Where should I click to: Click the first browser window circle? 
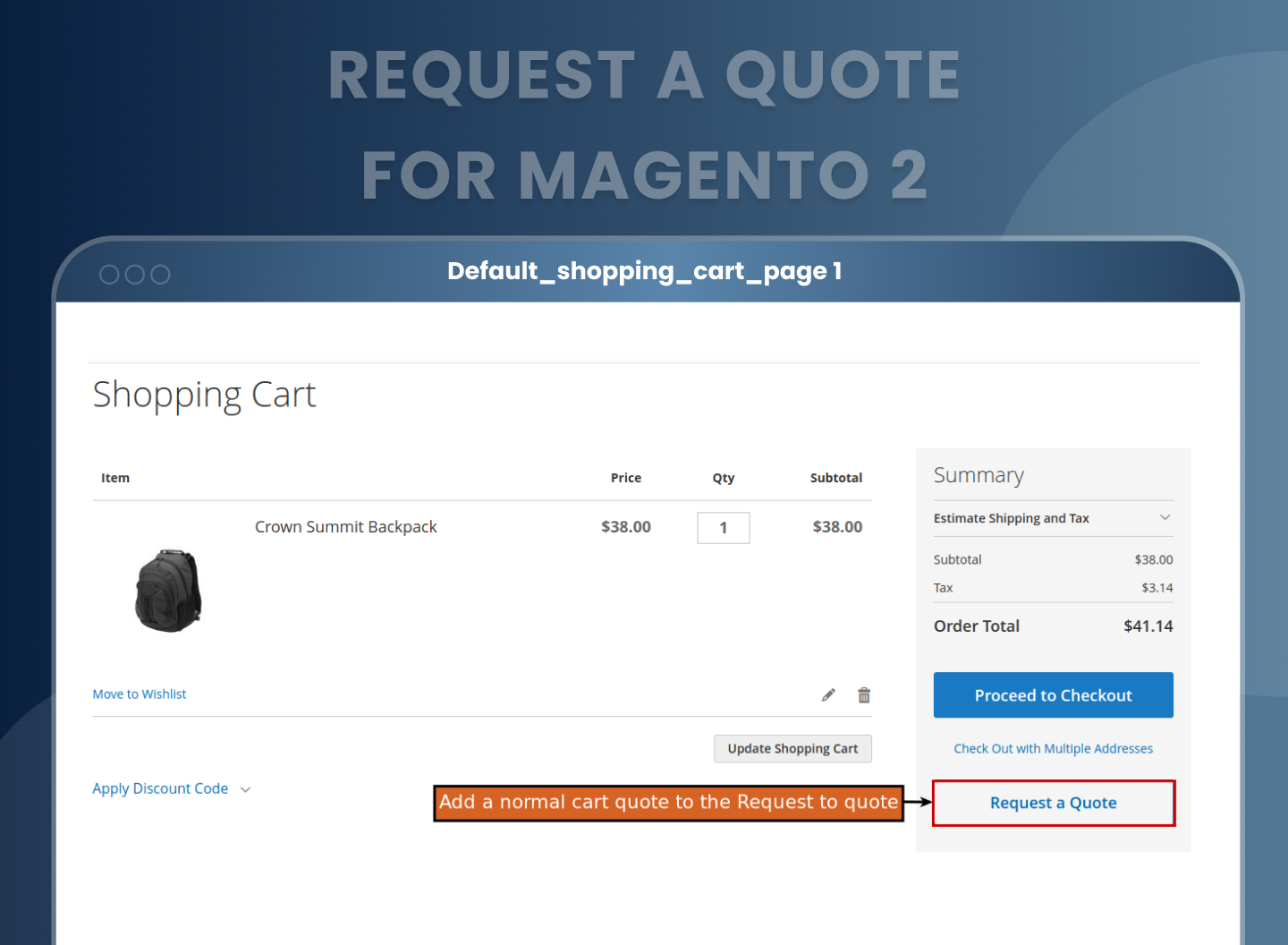[108, 274]
